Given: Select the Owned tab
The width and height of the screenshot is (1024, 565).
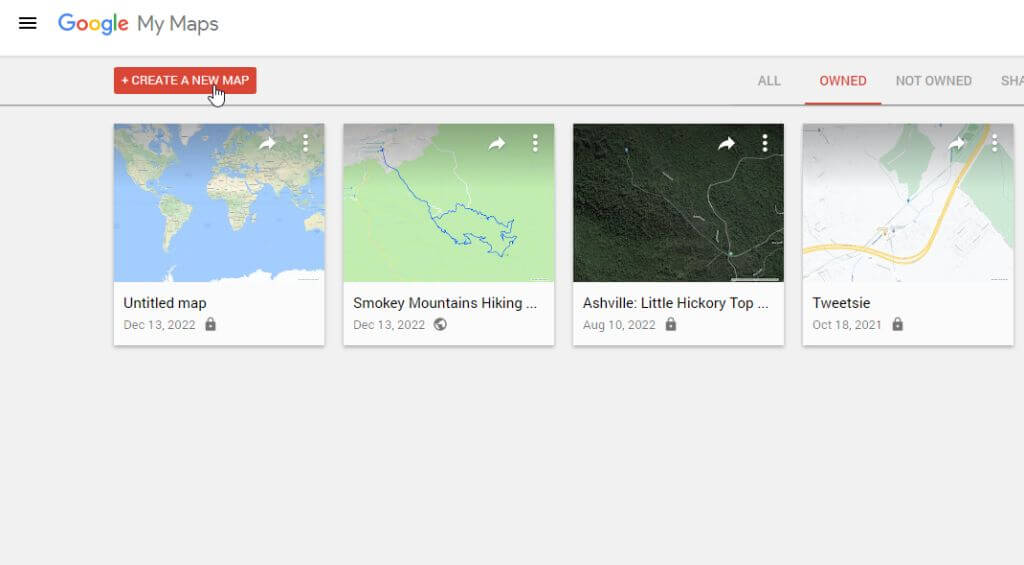Looking at the screenshot, I should click(x=843, y=81).
